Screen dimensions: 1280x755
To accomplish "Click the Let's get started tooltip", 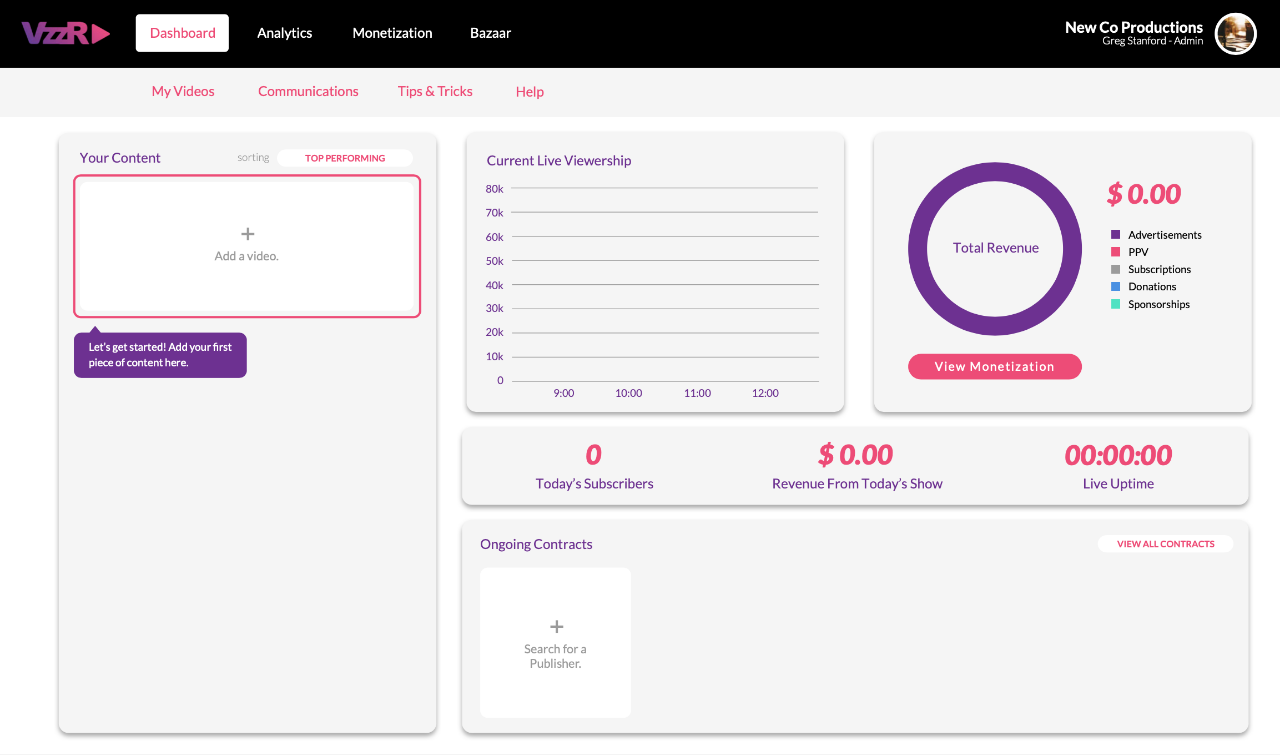I will tap(160, 354).
